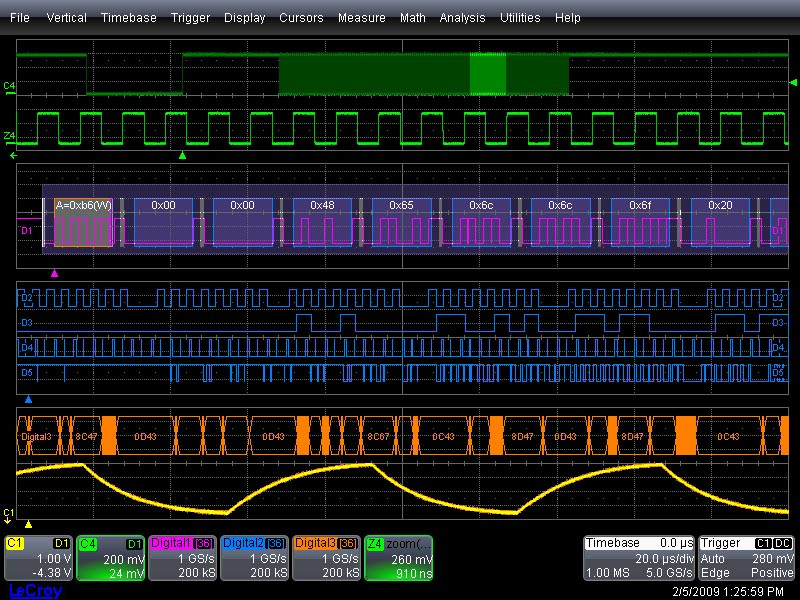This screenshot has height=600, width=800.
Task: Click the green trigger position marker
Action: coord(181,155)
